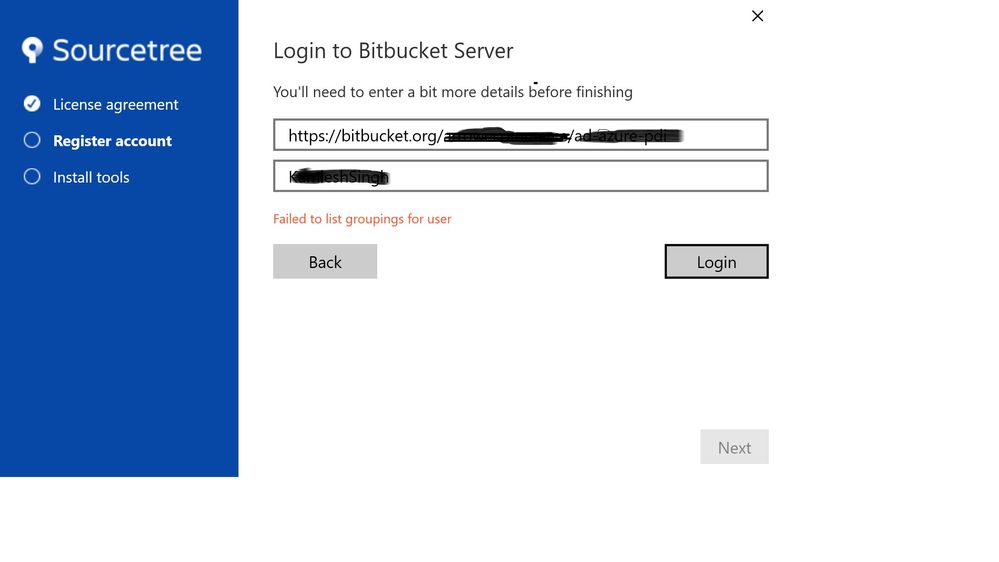Image resolution: width=999 pixels, height=562 pixels.
Task: Click the 'Login to Bitbucket Server' heading
Action: pyautogui.click(x=393, y=50)
